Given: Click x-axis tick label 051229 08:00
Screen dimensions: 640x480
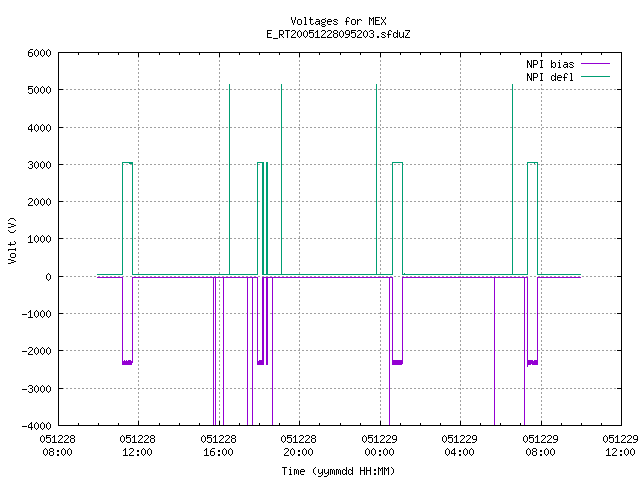Looking at the screenshot, I should 540,446.
